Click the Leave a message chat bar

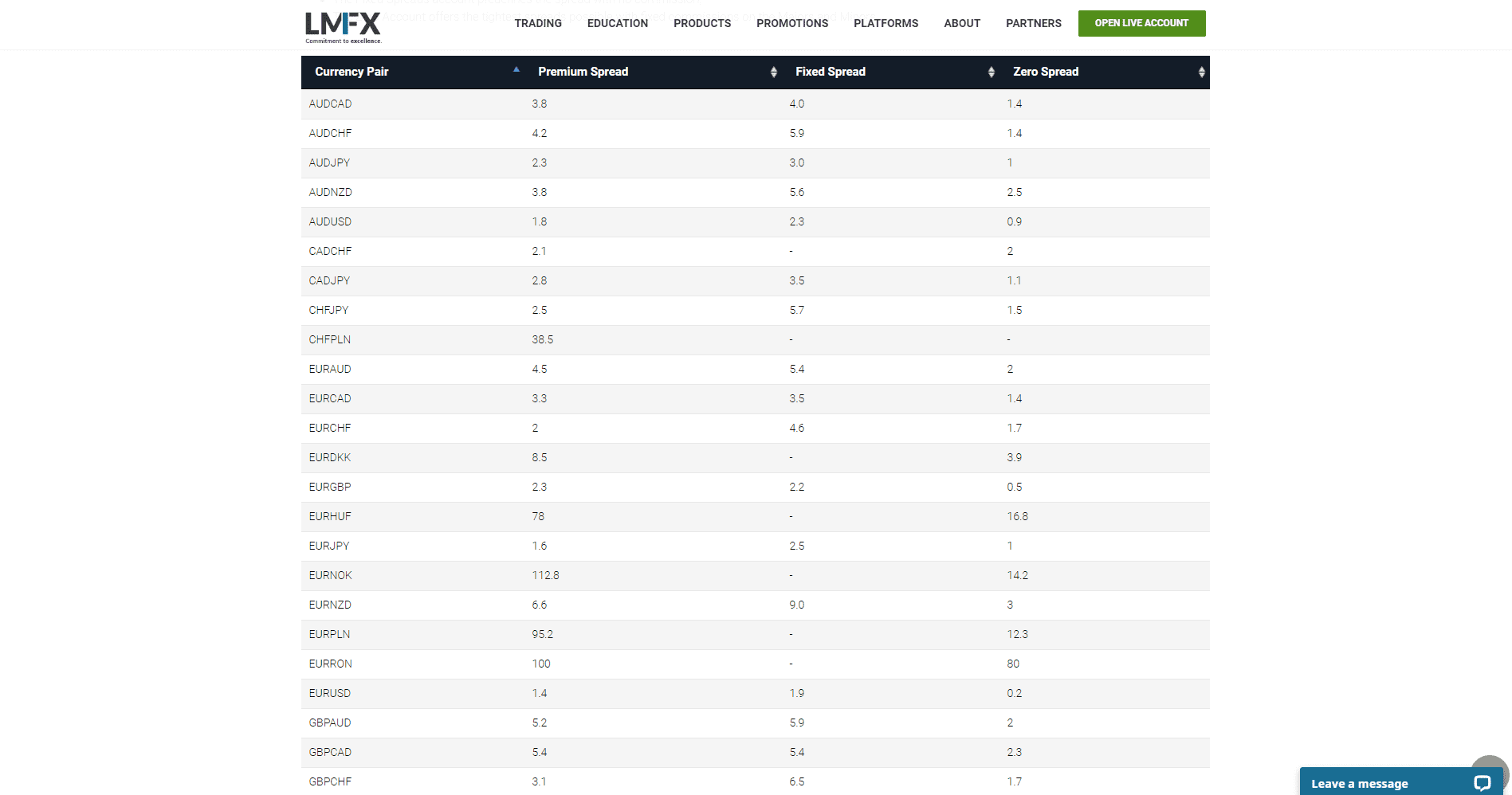coord(1360,783)
